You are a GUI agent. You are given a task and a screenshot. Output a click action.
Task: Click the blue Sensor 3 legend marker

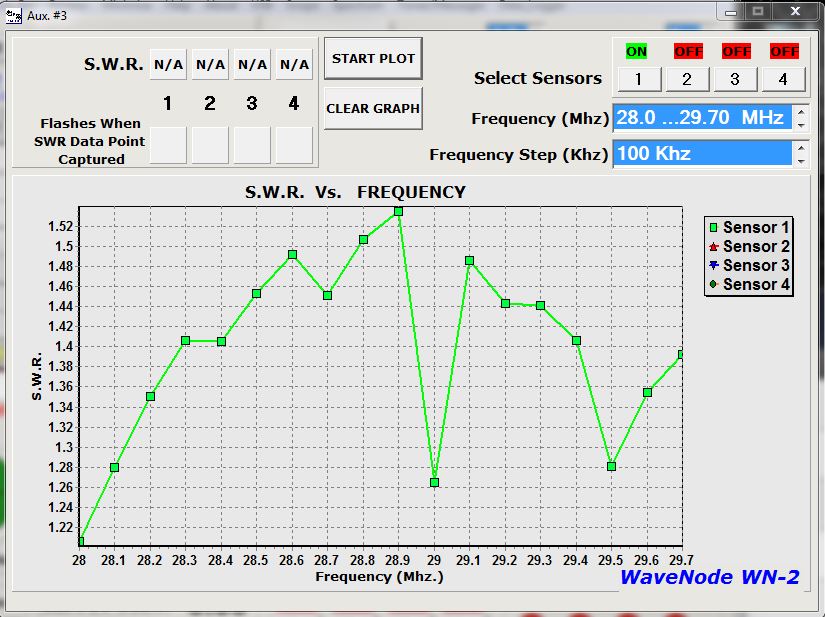[x=714, y=265]
